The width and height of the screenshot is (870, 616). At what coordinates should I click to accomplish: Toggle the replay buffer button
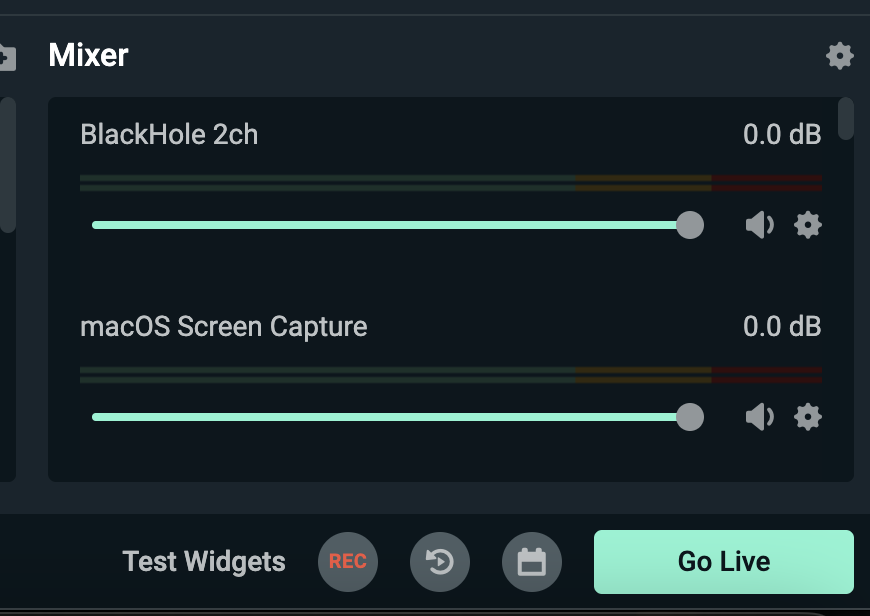tap(440, 562)
